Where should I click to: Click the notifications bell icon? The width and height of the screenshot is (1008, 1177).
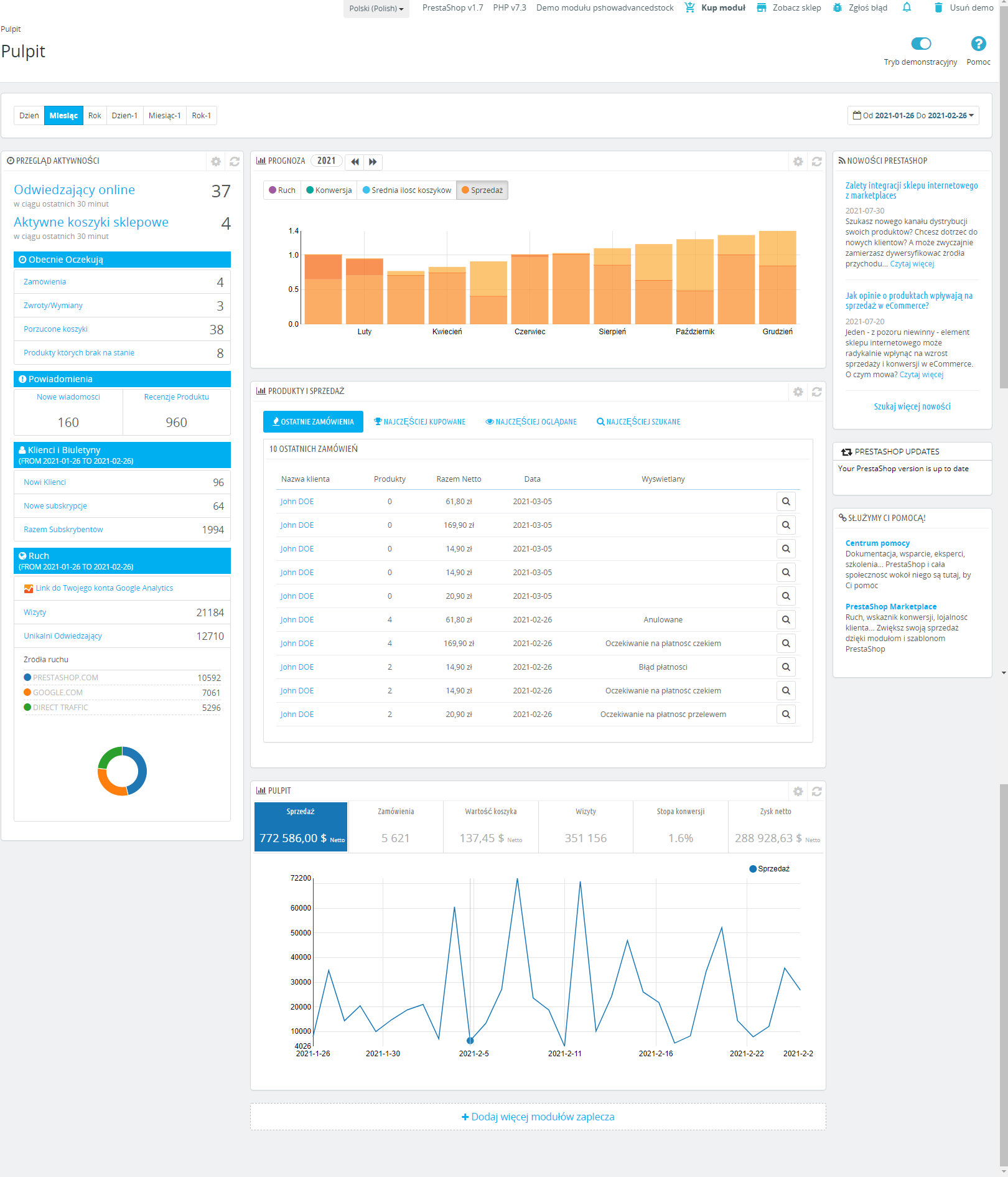click(907, 7)
